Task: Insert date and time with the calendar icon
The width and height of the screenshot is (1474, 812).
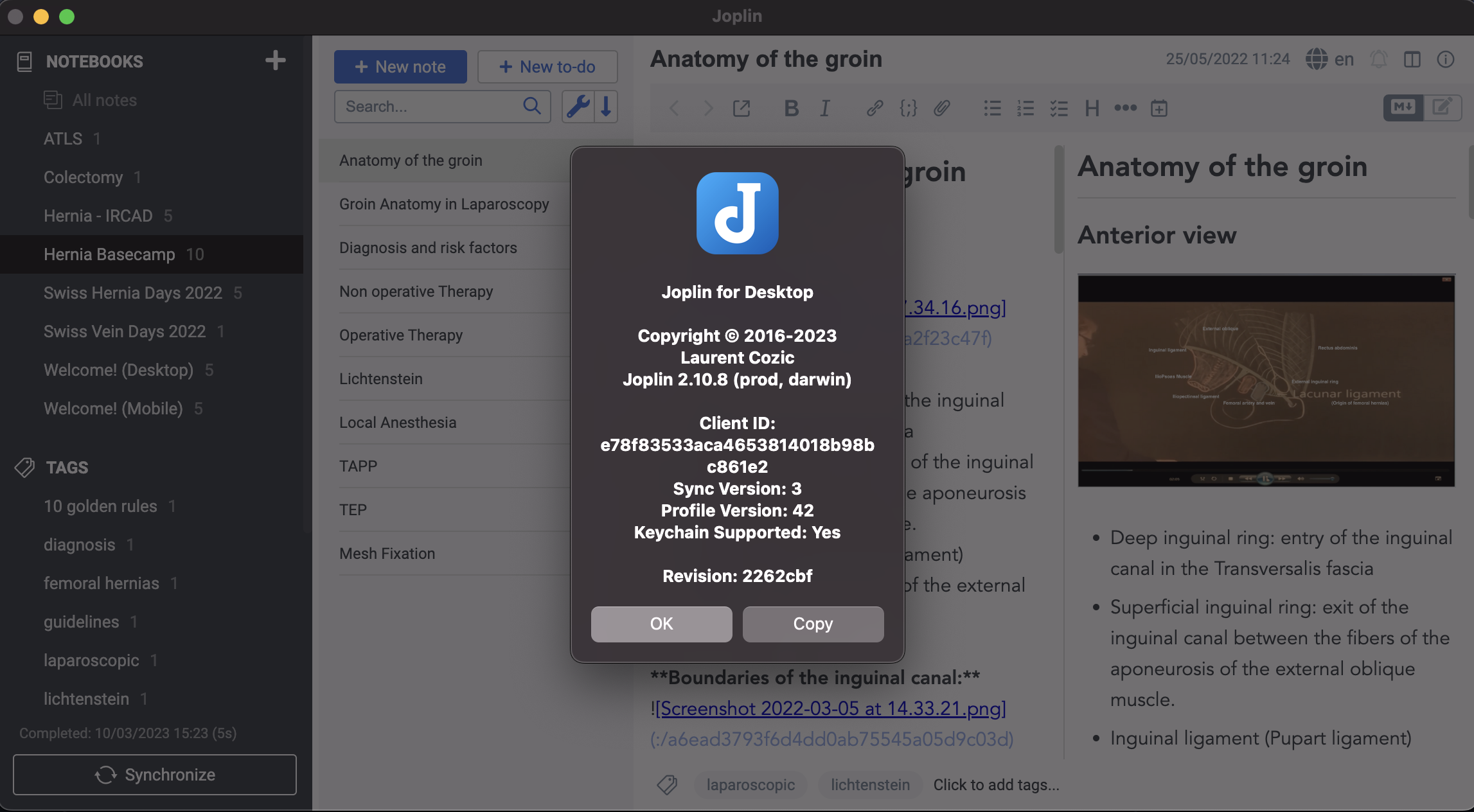Action: [1159, 108]
